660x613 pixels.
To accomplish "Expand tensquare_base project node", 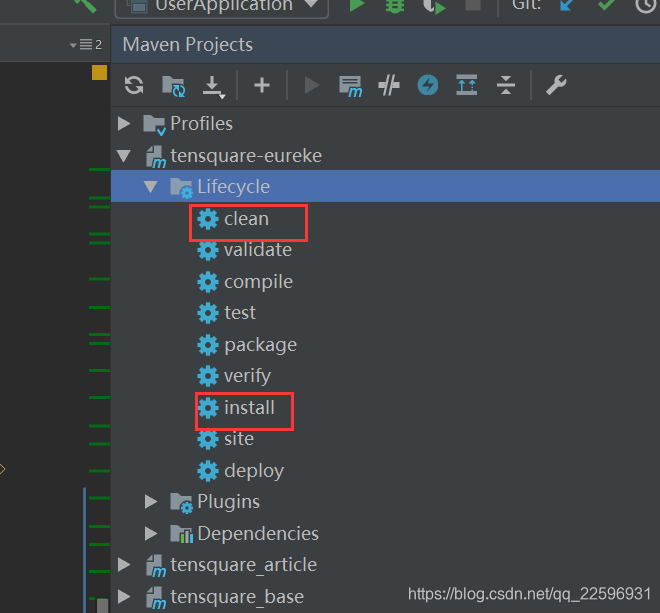I will 124,597.
